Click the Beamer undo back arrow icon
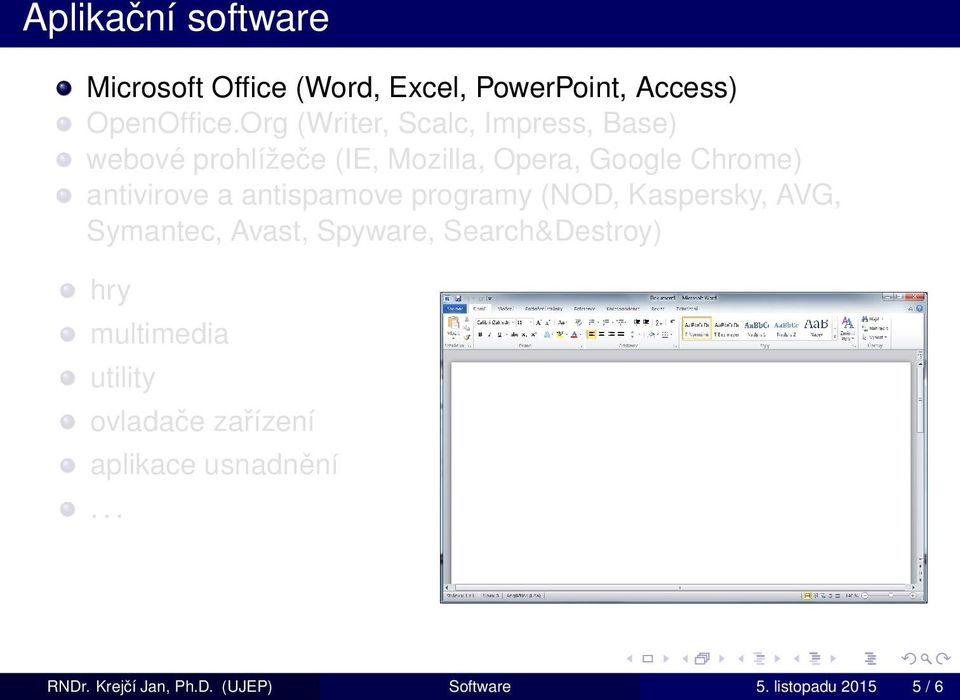Viewport: 960px width, 700px height. [909, 659]
